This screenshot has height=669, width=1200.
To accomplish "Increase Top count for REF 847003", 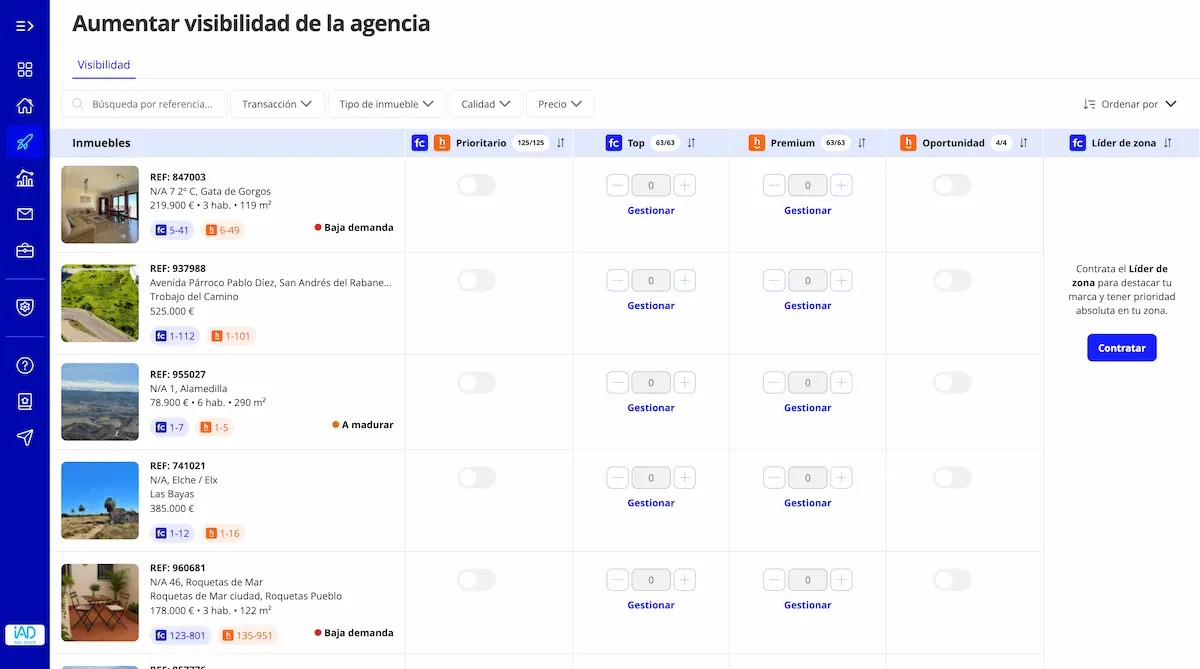I will [x=685, y=185].
